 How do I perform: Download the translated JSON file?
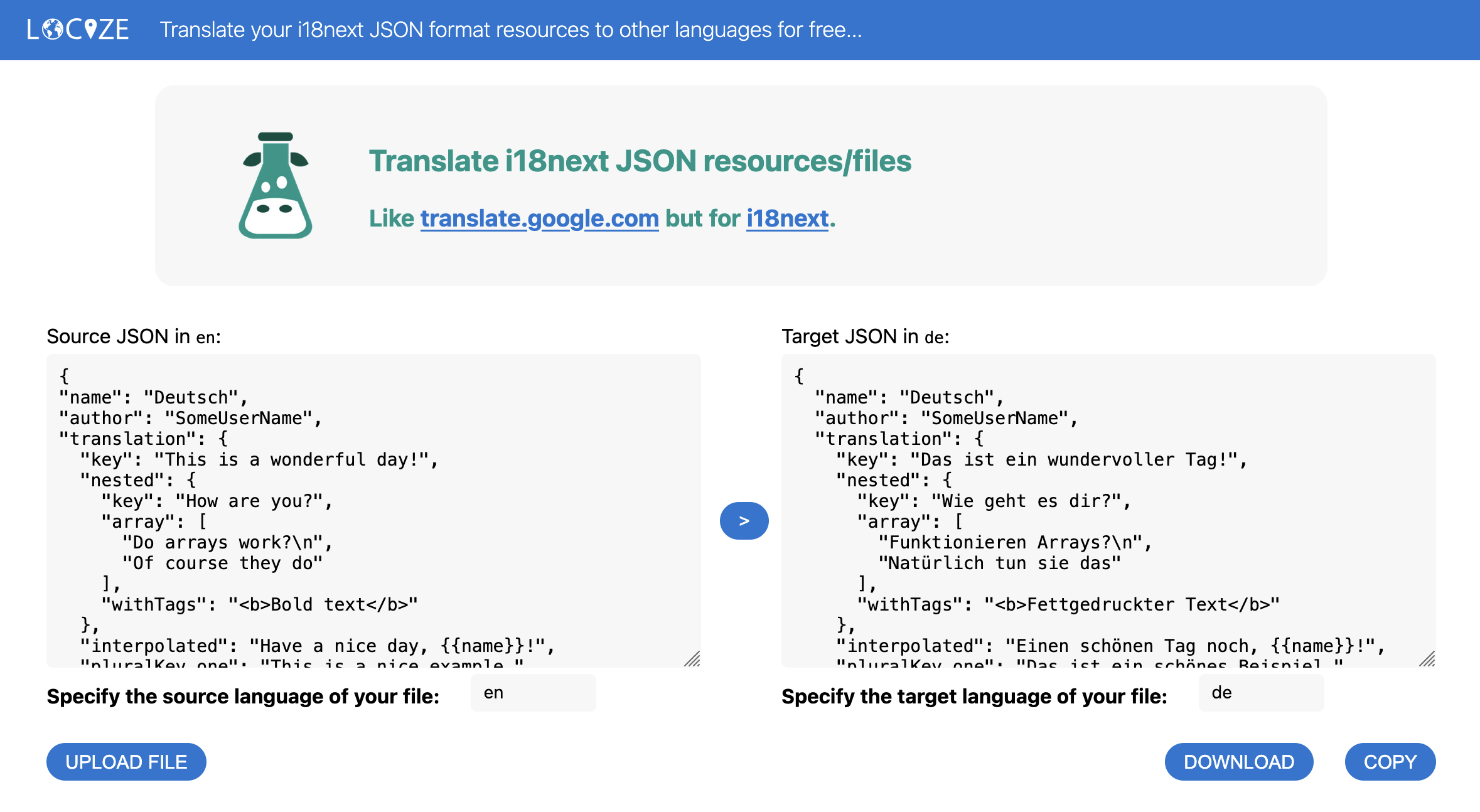click(x=1239, y=762)
